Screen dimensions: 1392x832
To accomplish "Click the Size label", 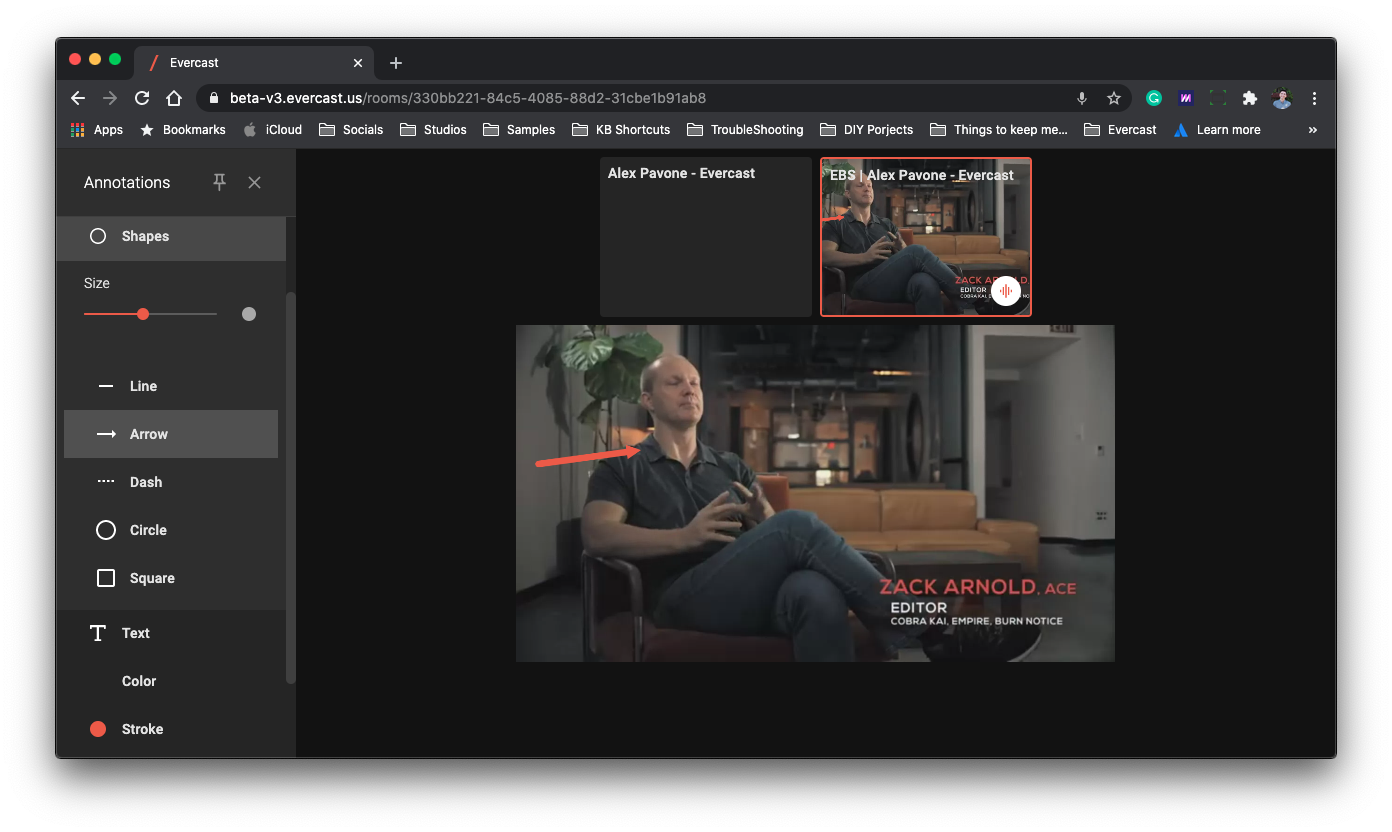I will click(x=97, y=283).
